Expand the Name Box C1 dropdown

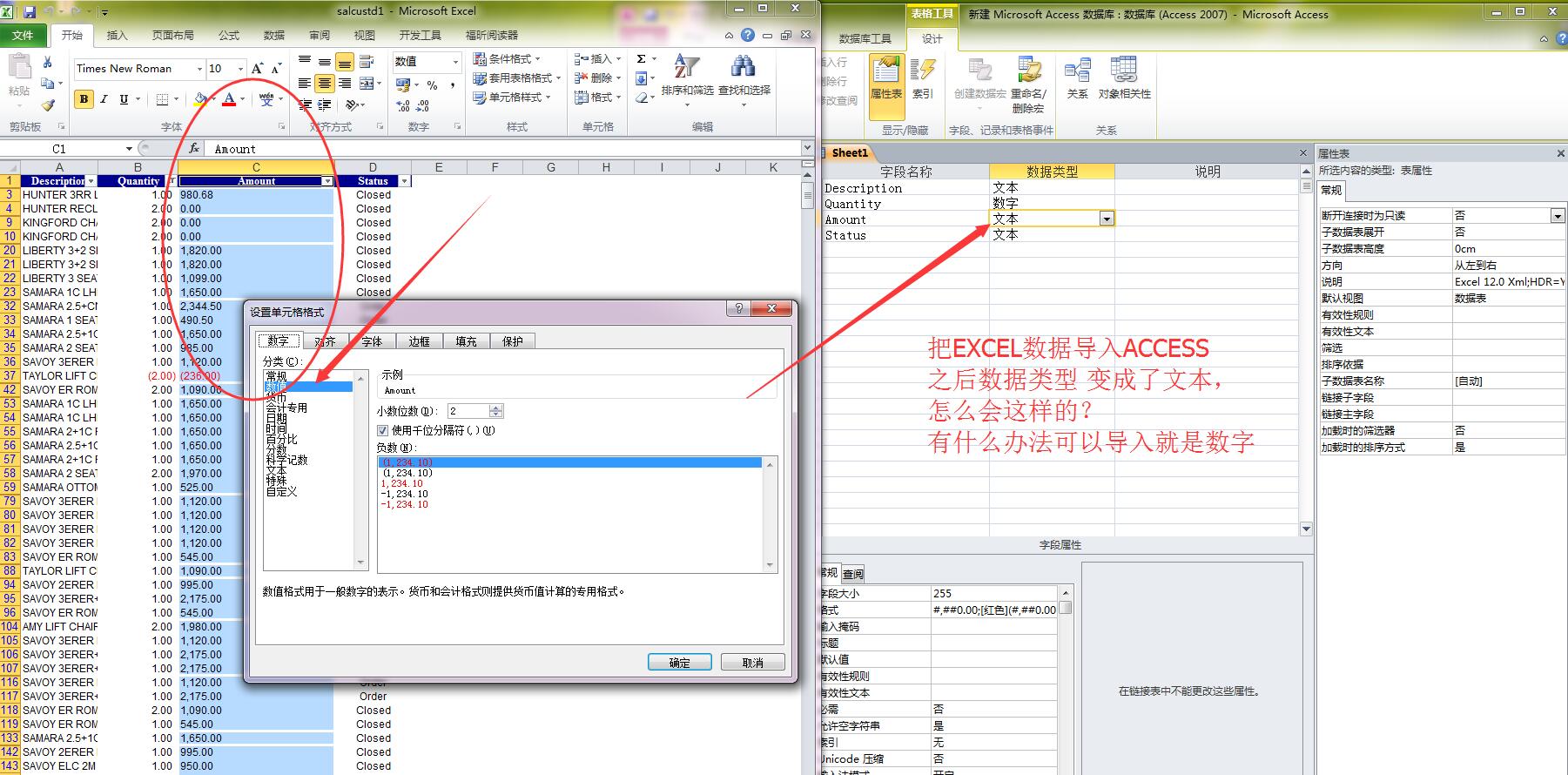point(129,149)
